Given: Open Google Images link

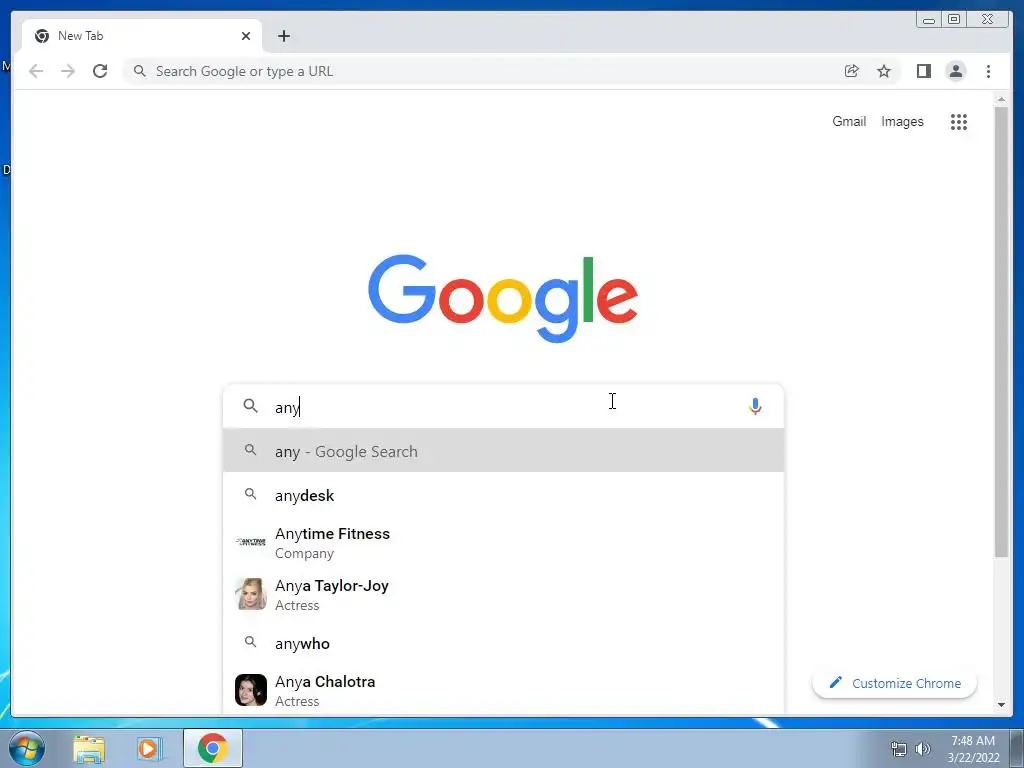Looking at the screenshot, I should 902,121.
